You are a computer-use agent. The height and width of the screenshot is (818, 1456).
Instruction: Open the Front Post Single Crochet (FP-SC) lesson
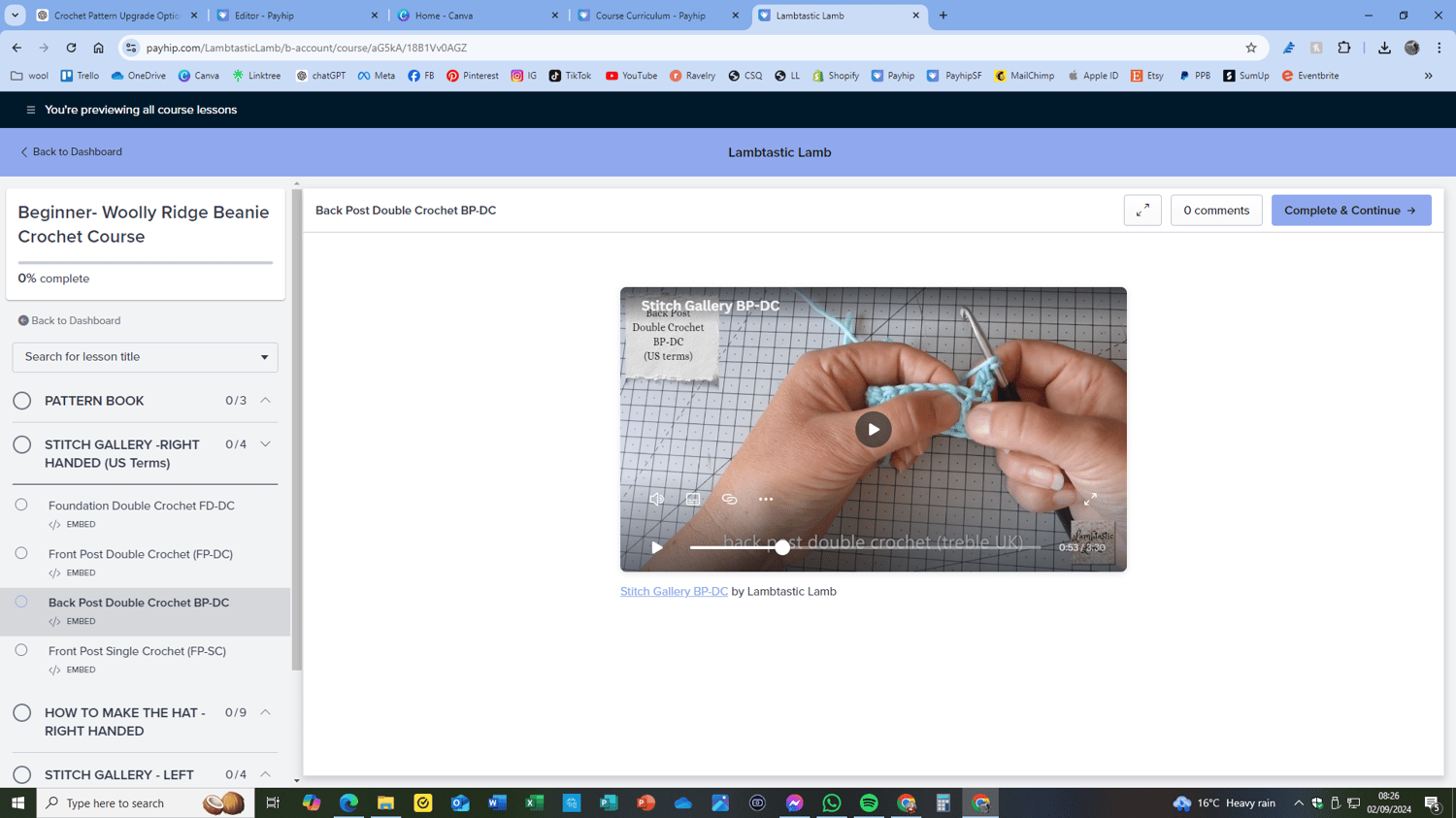137,651
